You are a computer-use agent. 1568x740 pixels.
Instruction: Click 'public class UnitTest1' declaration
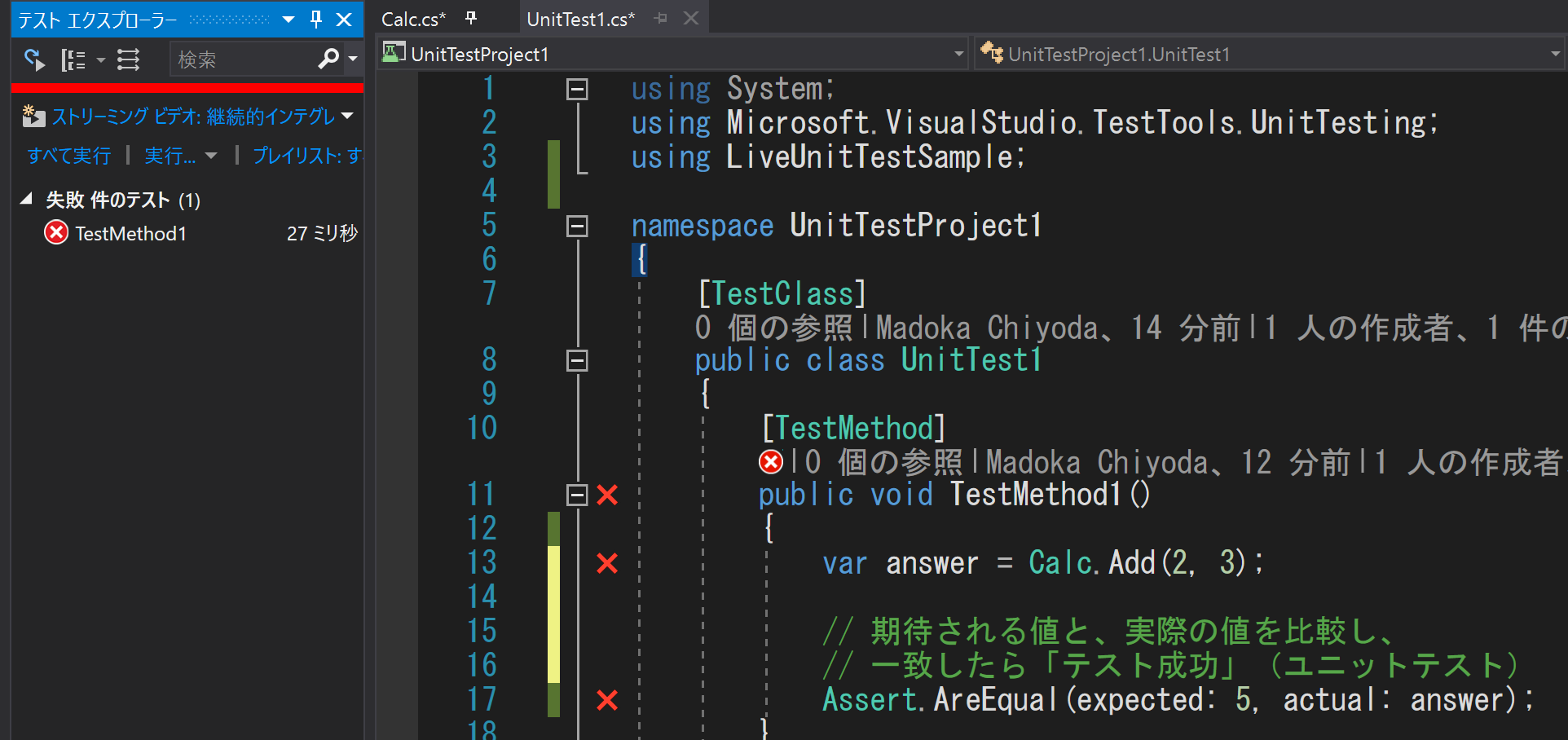point(868,360)
